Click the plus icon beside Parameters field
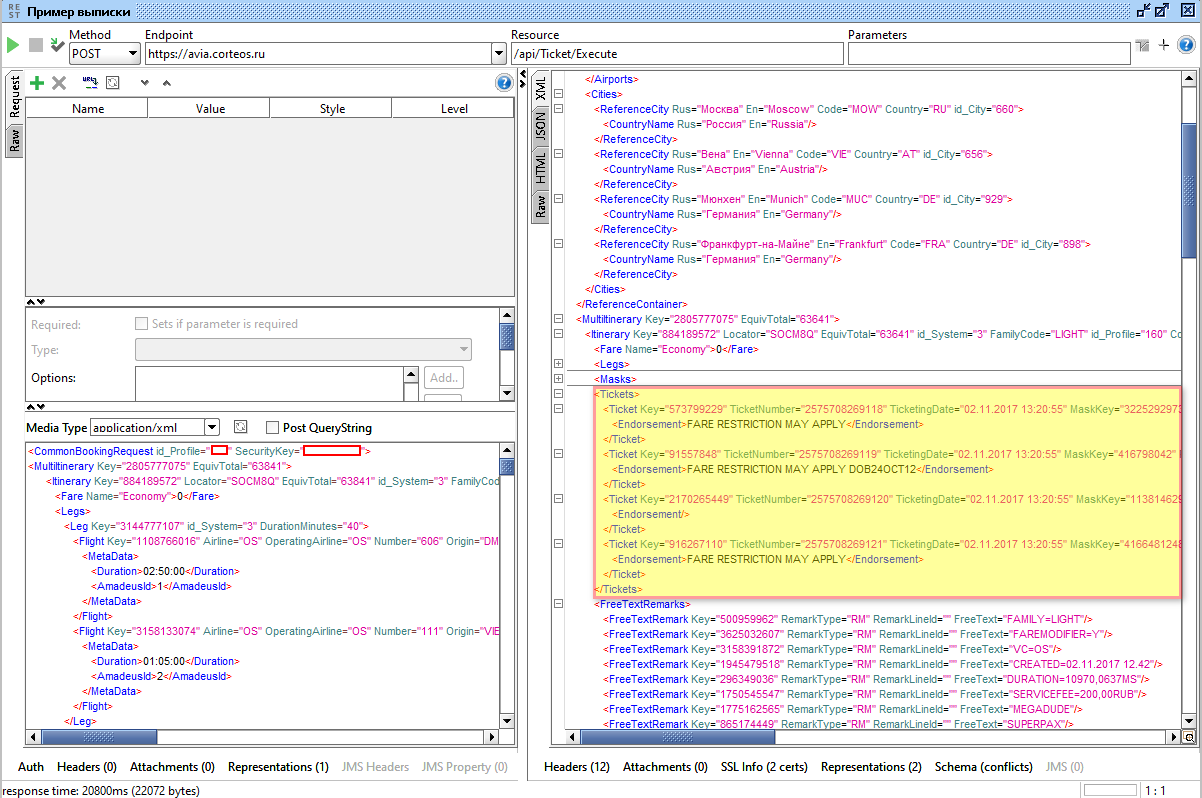1202x798 pixels. click(x=1164, y=45)
